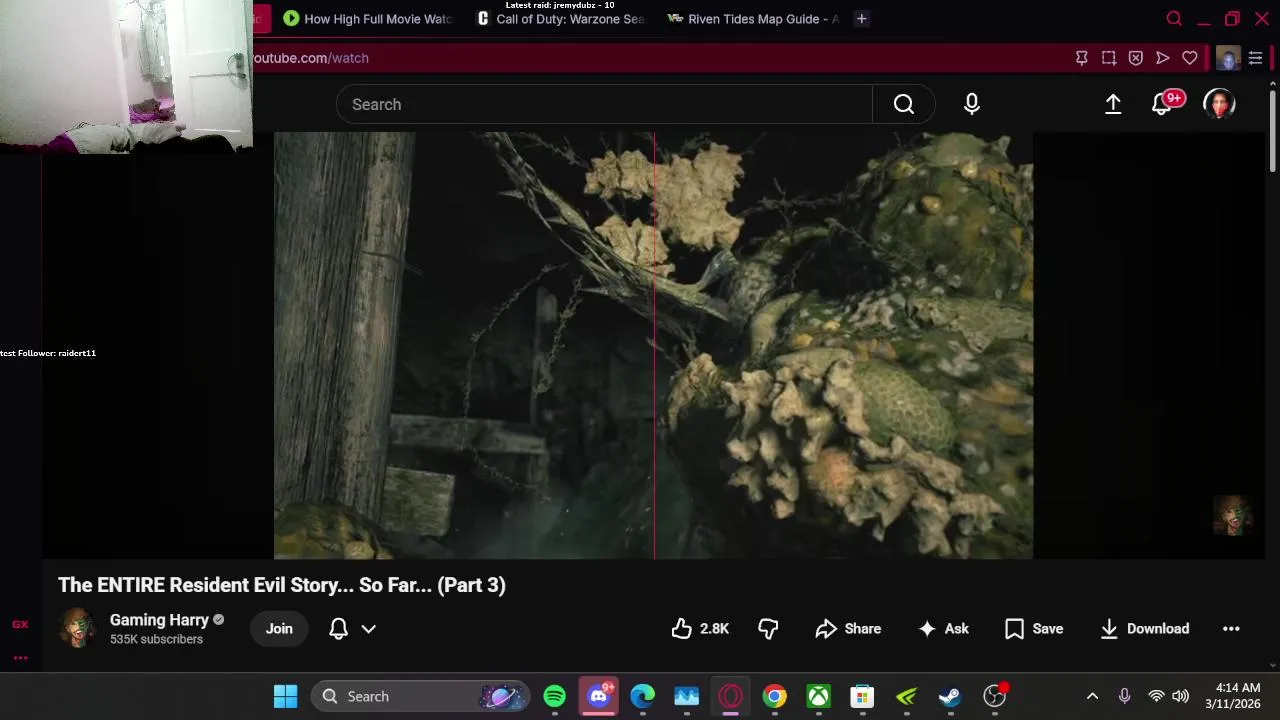Image resolution: width=1280 pixels, height=720 pixels.
Task: Open Gaming Harry channel avatar
Action: click(x=77, y=628)
